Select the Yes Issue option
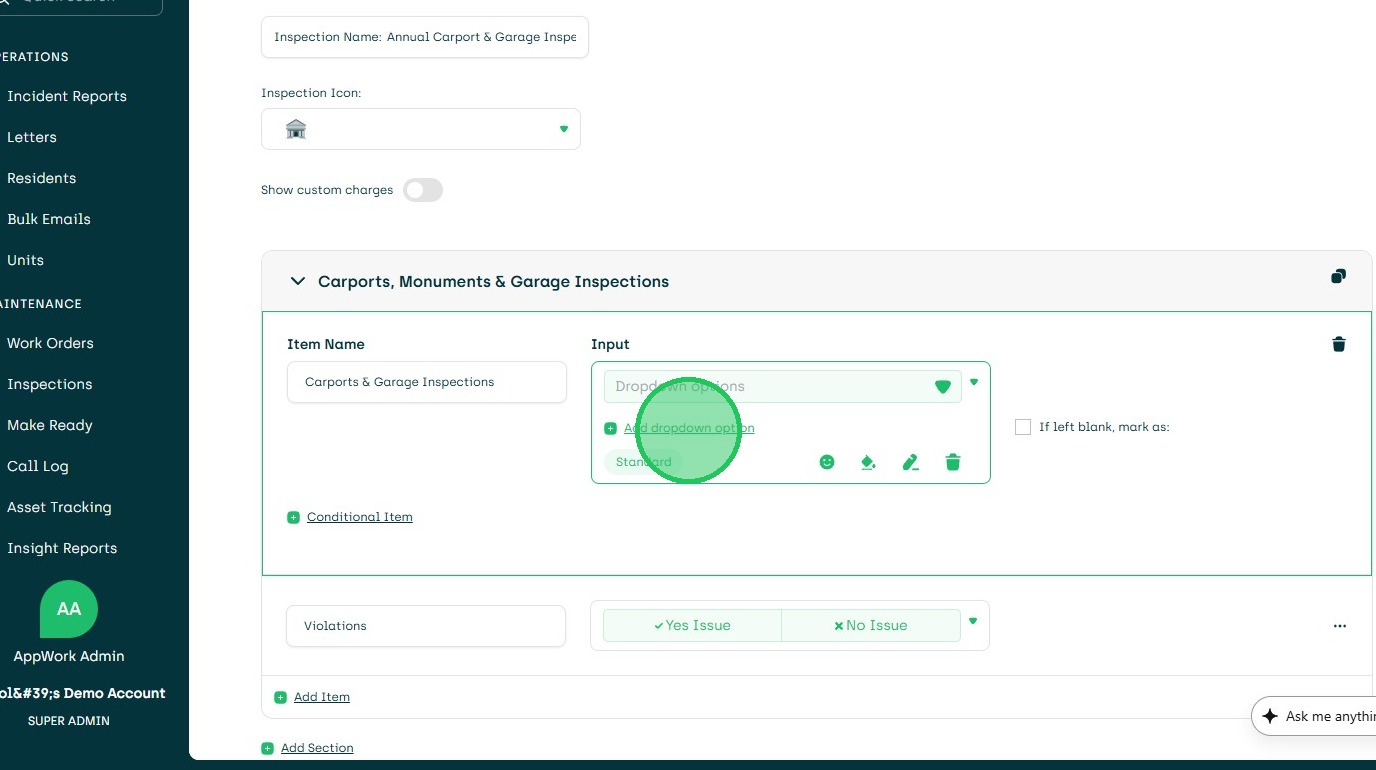The width and height of the screenshot is (1376, 770). pyautogui.click(x=692, y=625)
